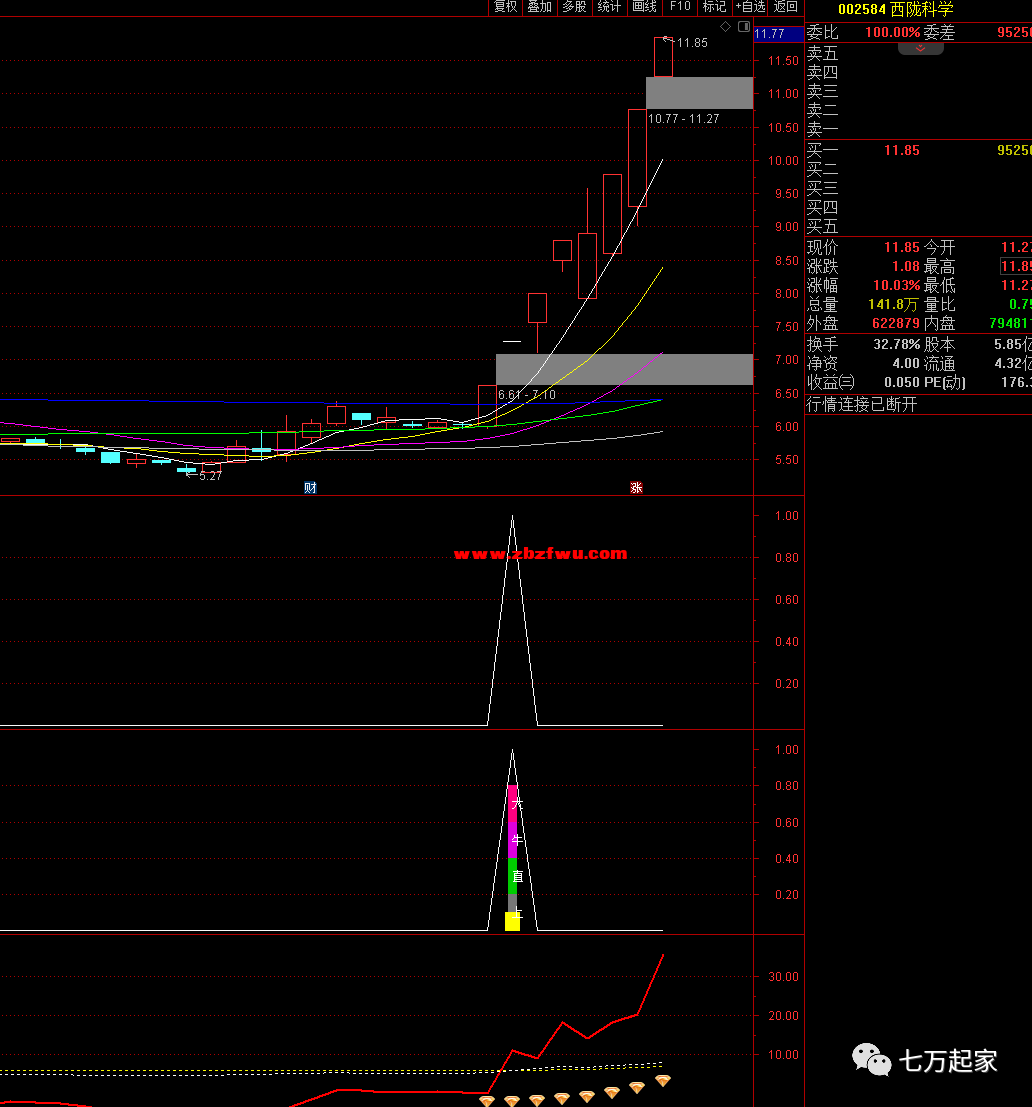Click the 复权 toolbar button
Viewport: 1032px width, 1107px height.
click(x=506, y=7)
